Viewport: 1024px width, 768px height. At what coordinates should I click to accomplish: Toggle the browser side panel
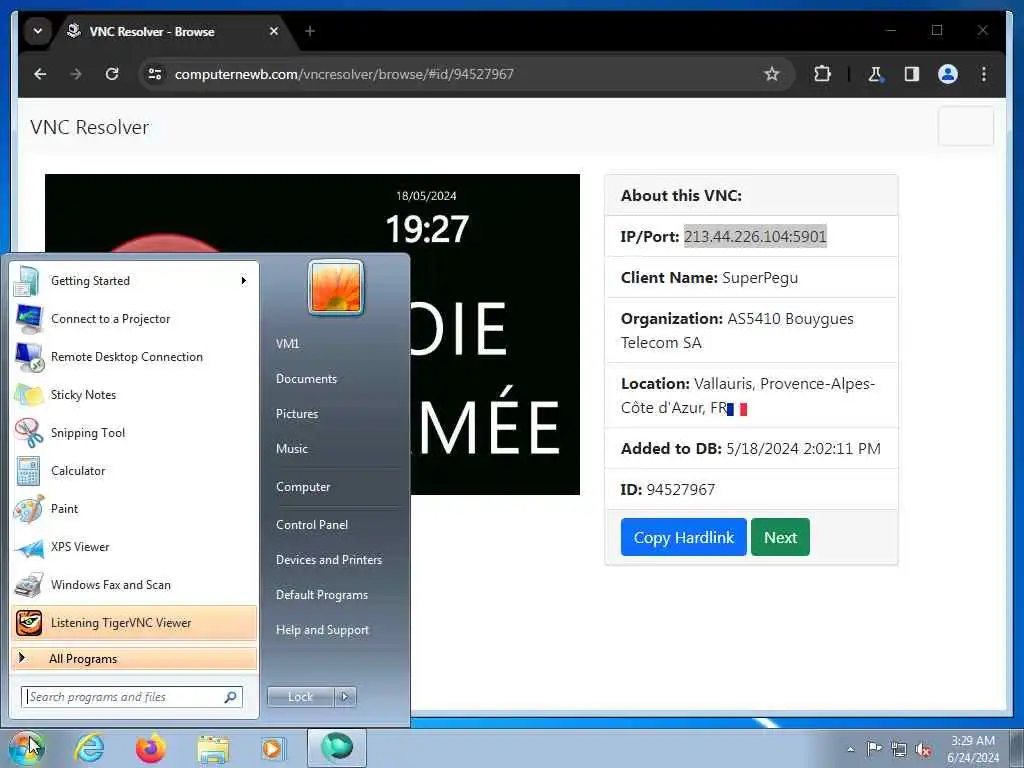coord(912,74)
